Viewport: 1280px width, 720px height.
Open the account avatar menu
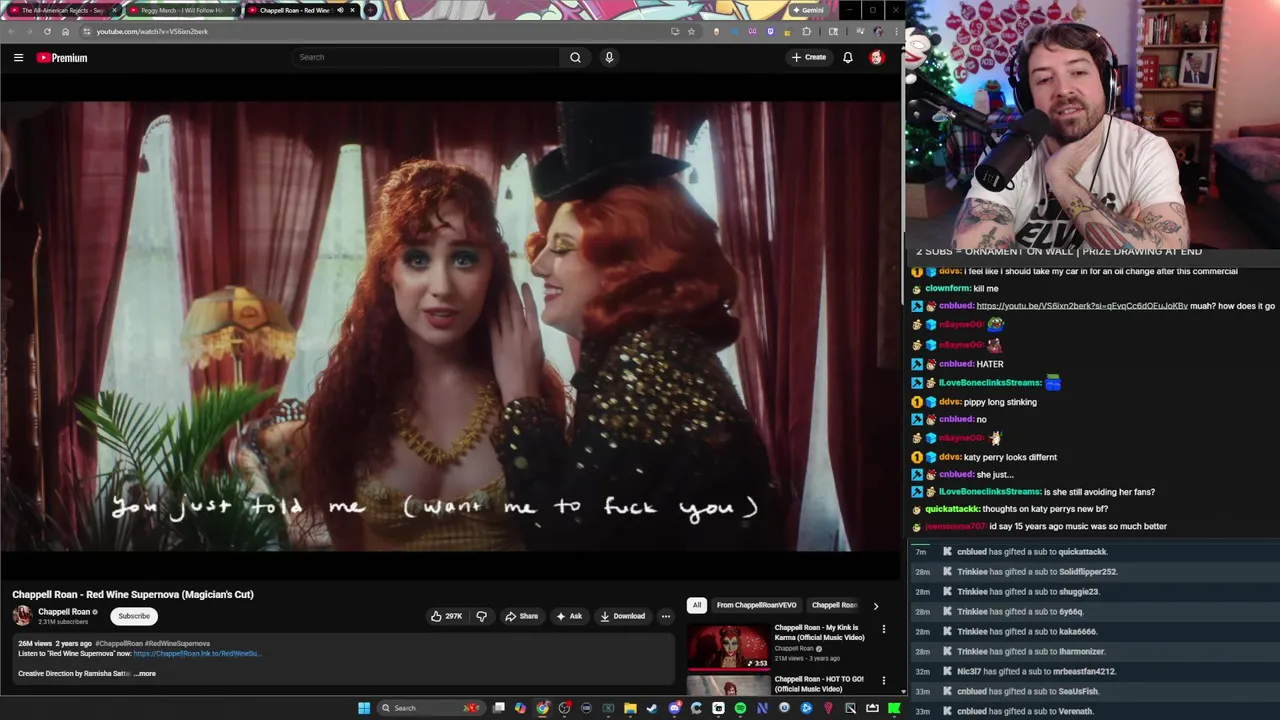877,57
